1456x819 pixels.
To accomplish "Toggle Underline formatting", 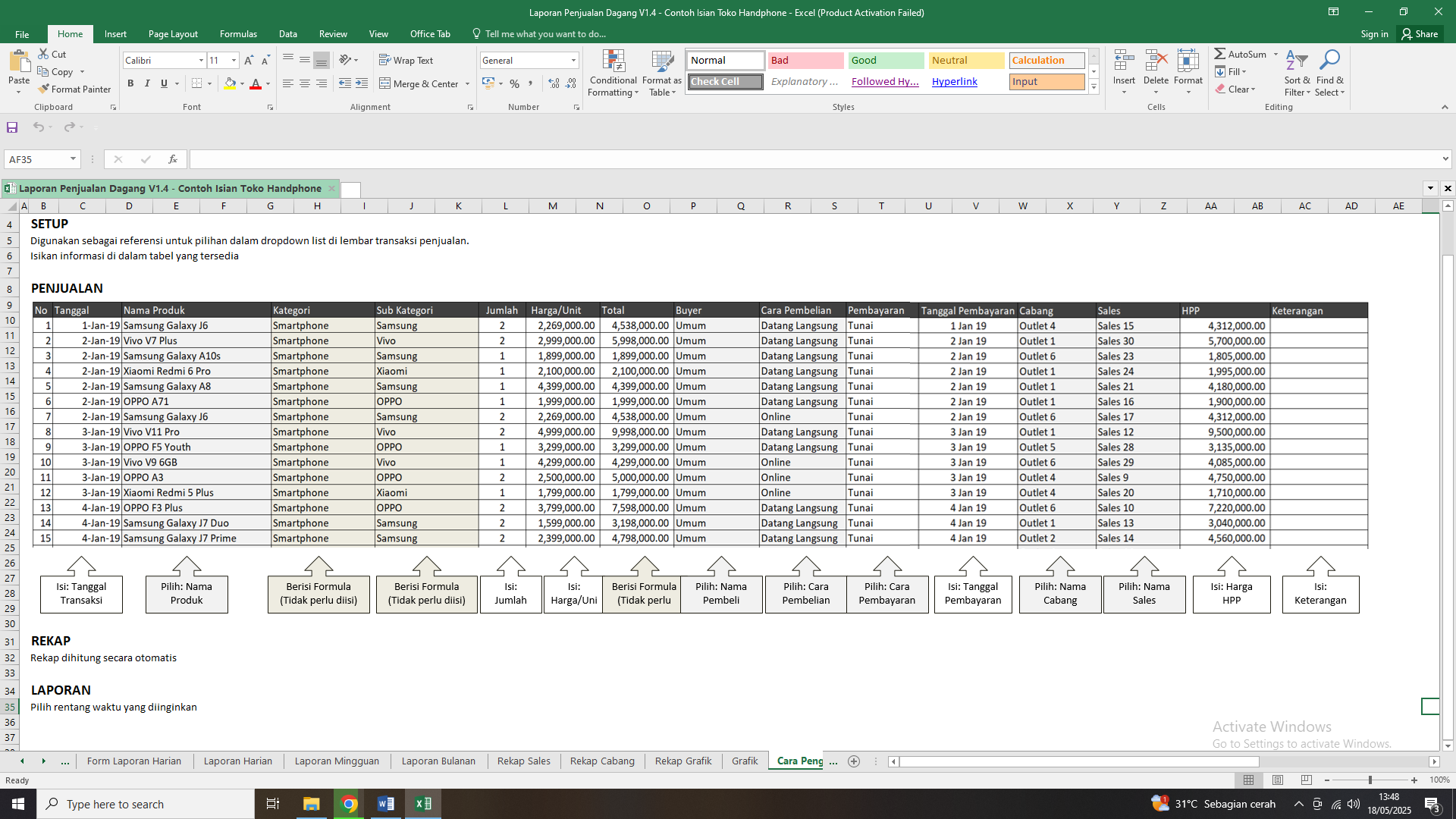I will pos(164,83).
